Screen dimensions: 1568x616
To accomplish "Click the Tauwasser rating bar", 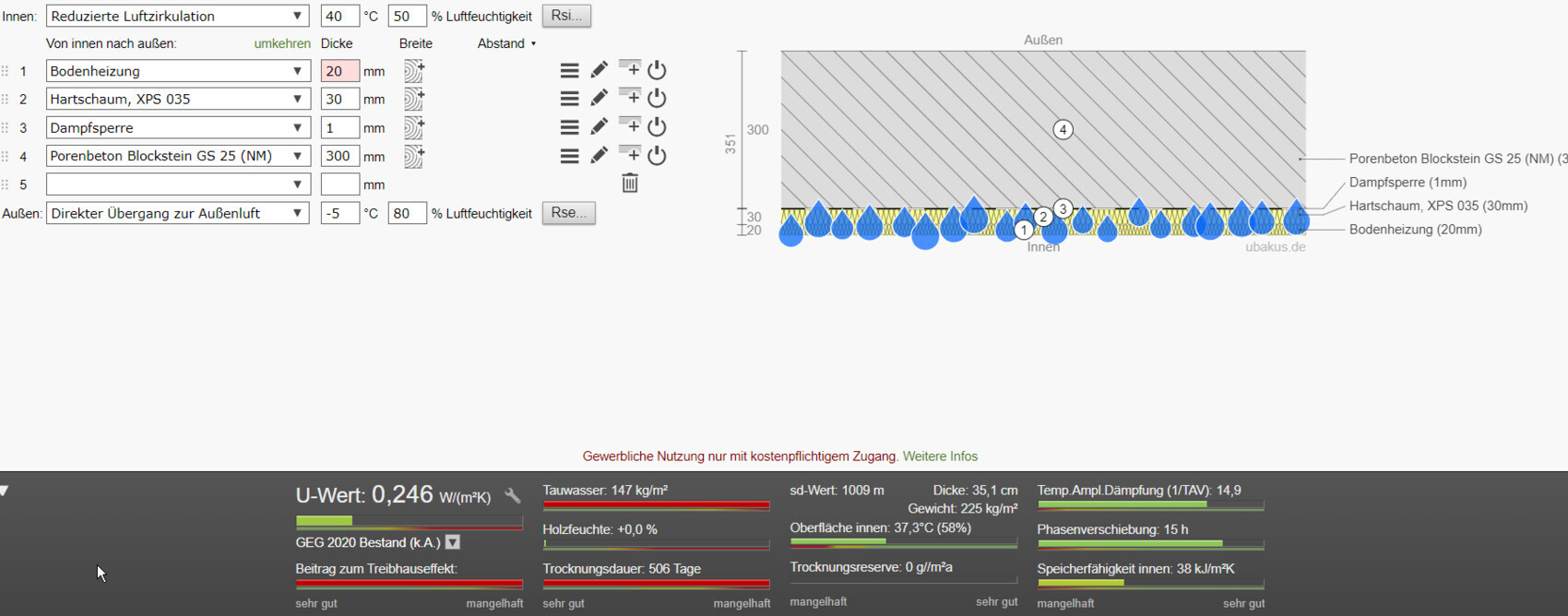I will [655, 505].
